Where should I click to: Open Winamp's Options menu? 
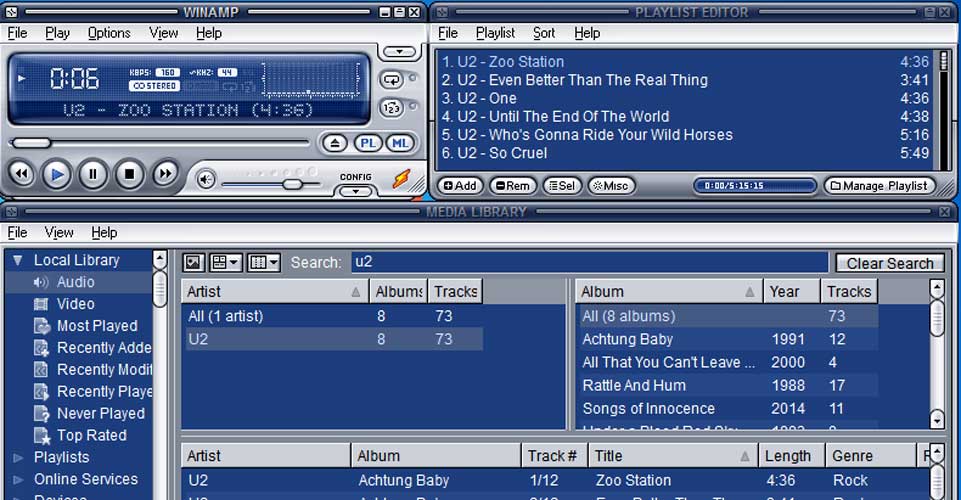coord(109,33)
